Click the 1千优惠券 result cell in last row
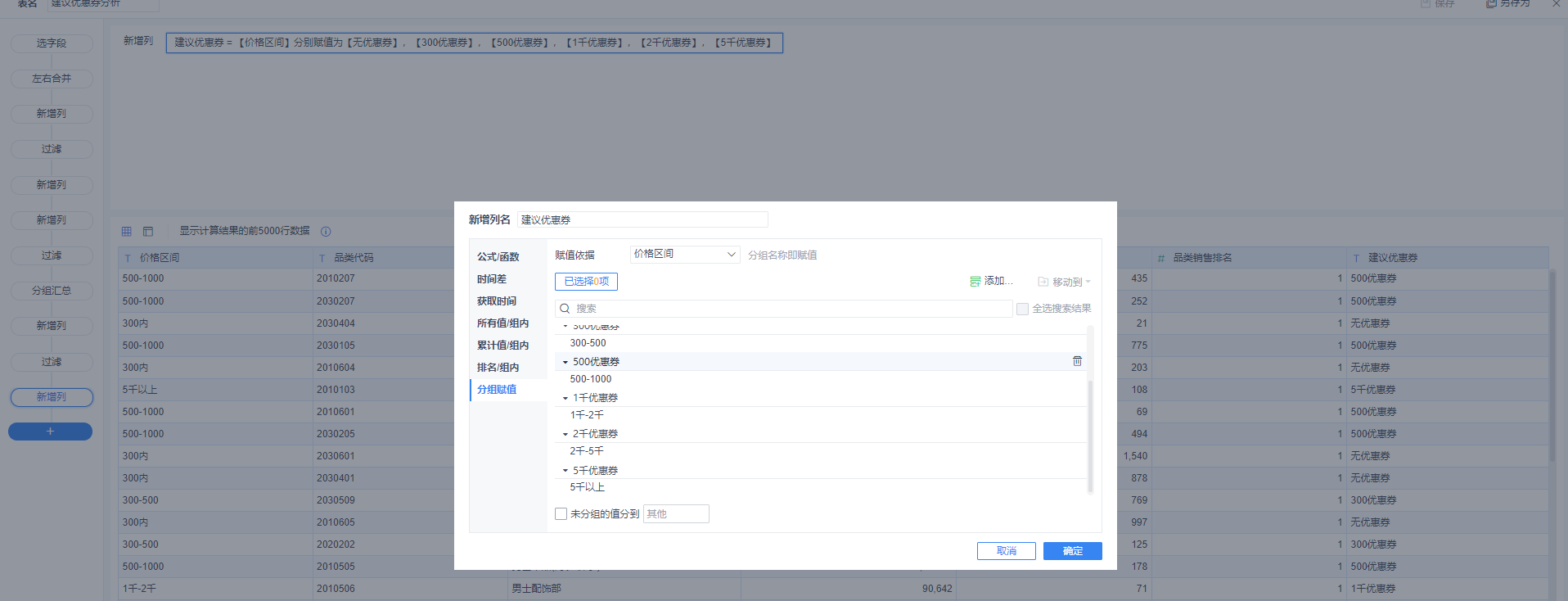The width and height of the screenshot is (1568, 601). coord(1448,589)
